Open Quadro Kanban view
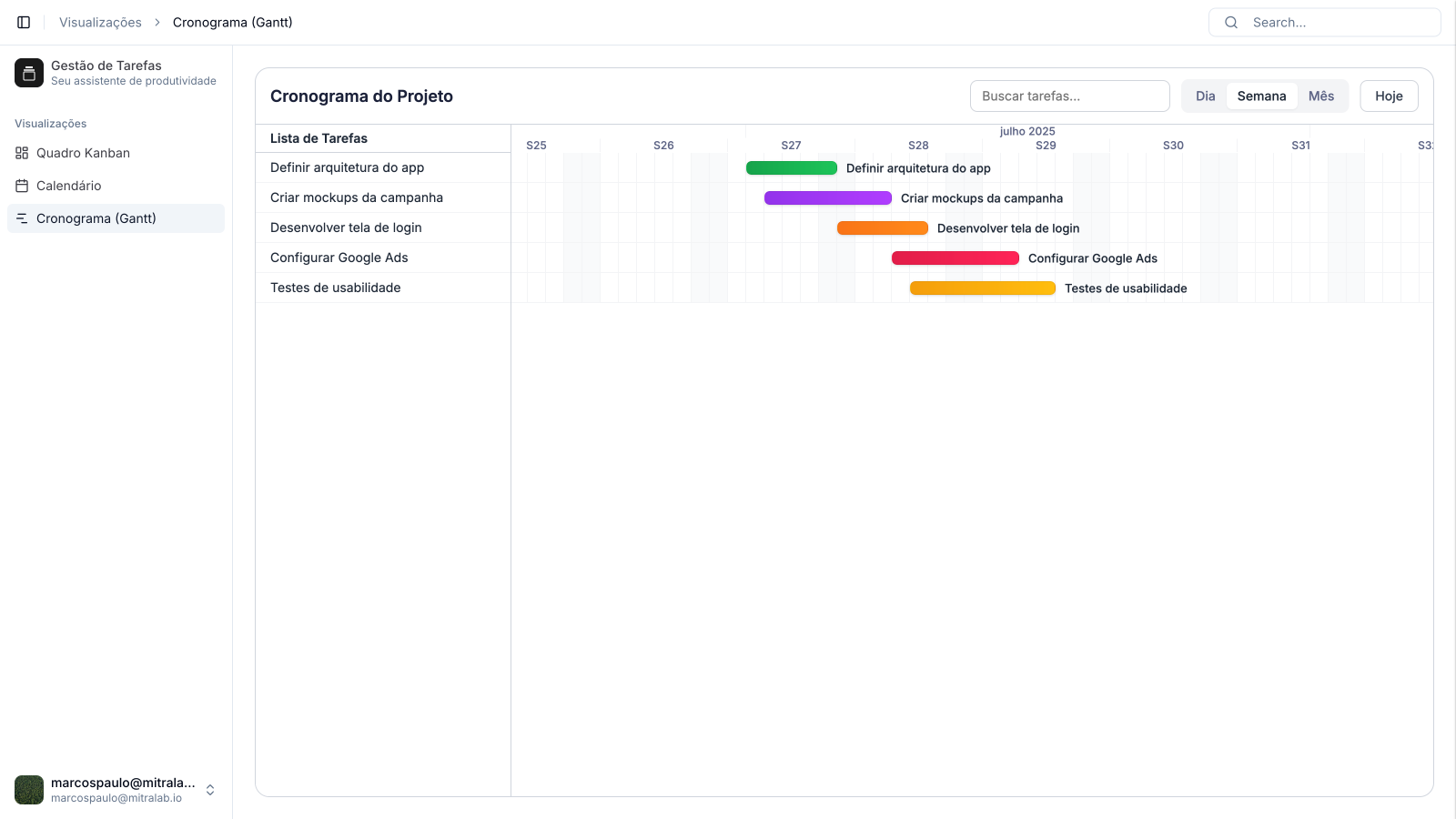Image resolution: width=1456 pixels, height=819 pixels. click(83, 153)
